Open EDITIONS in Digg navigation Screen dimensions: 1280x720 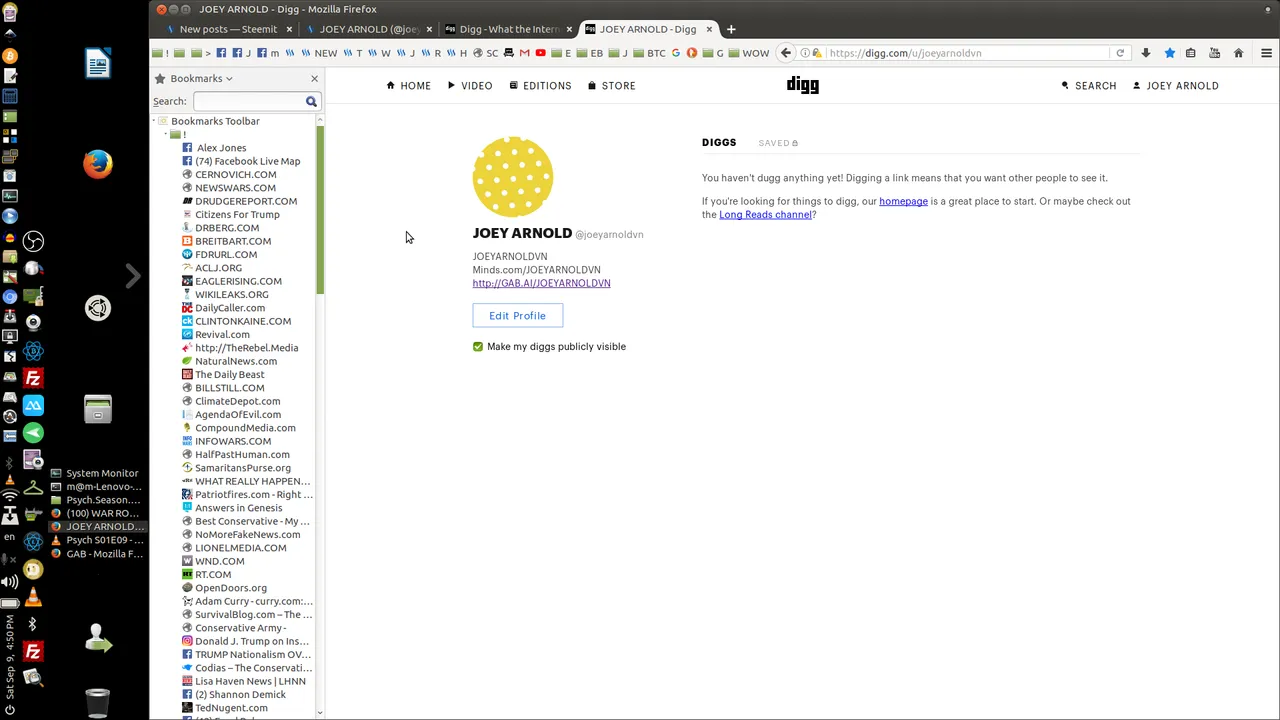click(540, 86)
